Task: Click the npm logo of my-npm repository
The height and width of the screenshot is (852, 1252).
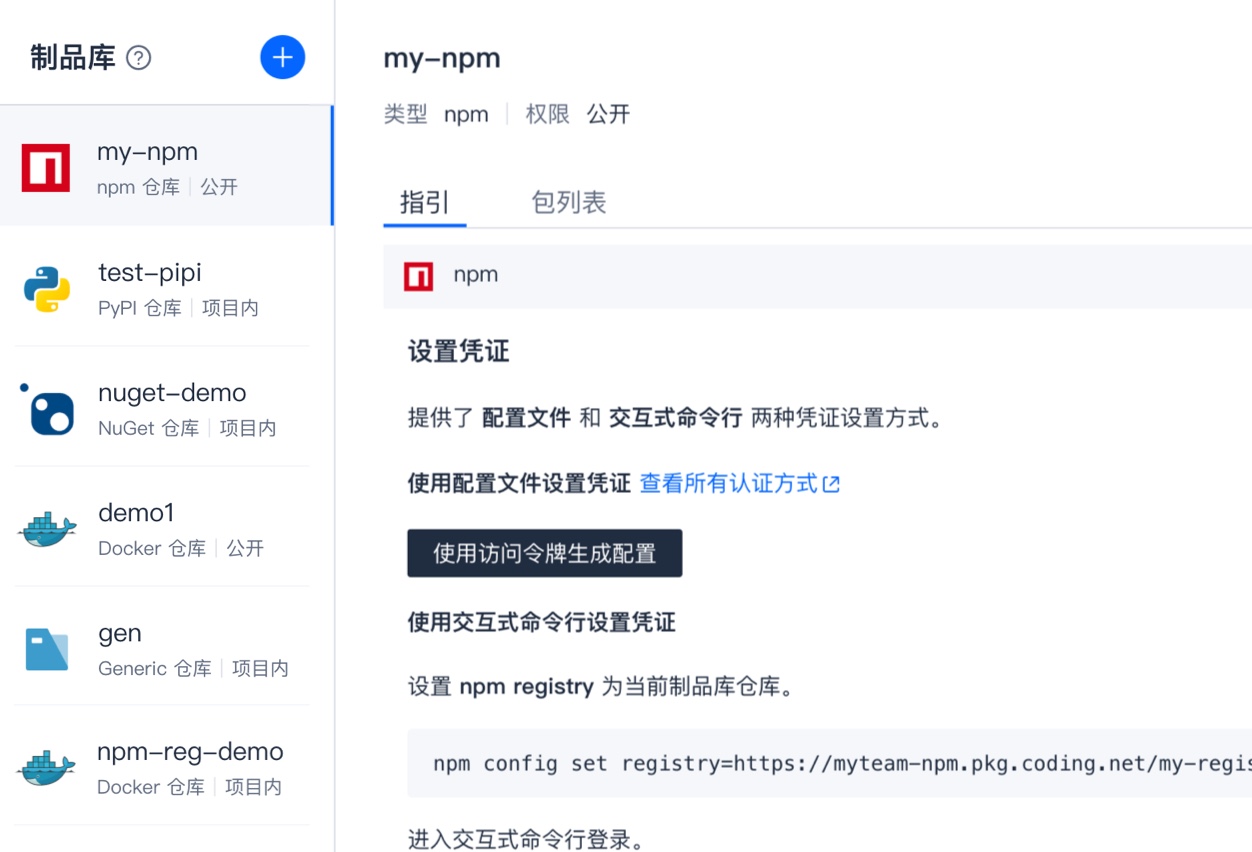Action: (46, 167)
